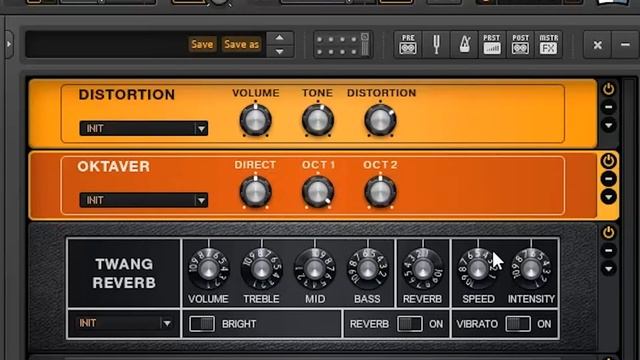The width and height of the screenshot is (640, 360).
Task: Open the tuner tool
Action: pyautogui.click(x=436, y=44)
